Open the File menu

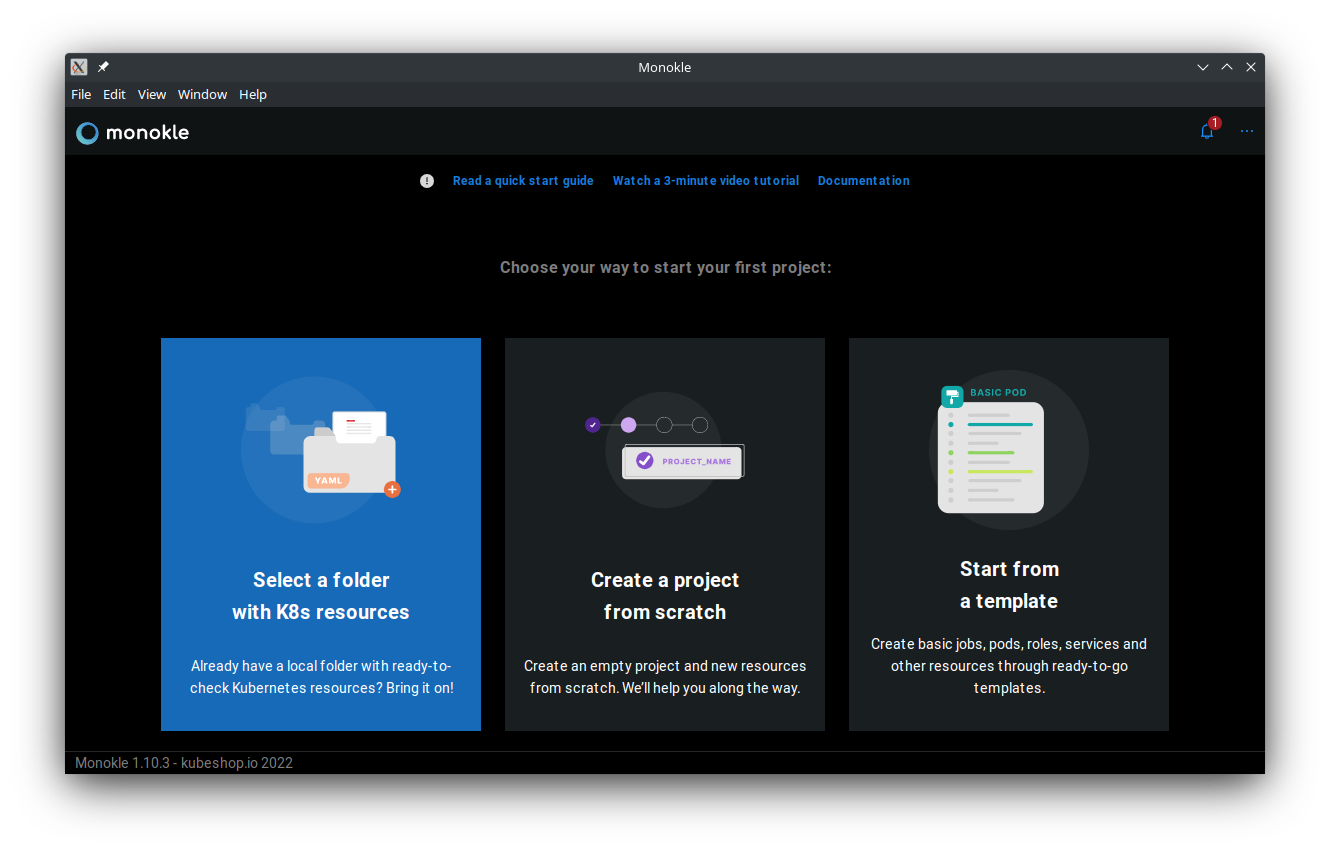[81, 94]
